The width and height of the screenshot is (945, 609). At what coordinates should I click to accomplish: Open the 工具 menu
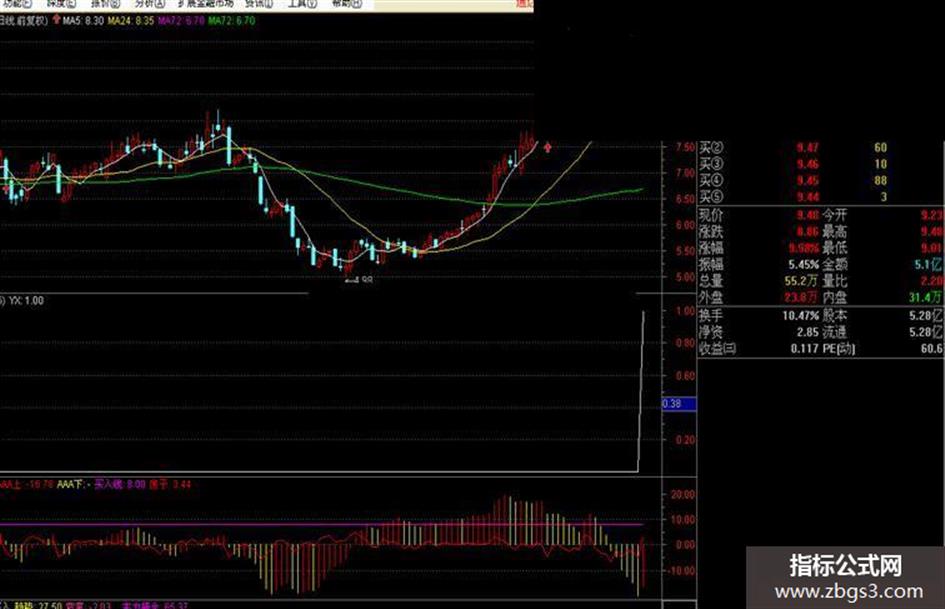tap(302, 4)
